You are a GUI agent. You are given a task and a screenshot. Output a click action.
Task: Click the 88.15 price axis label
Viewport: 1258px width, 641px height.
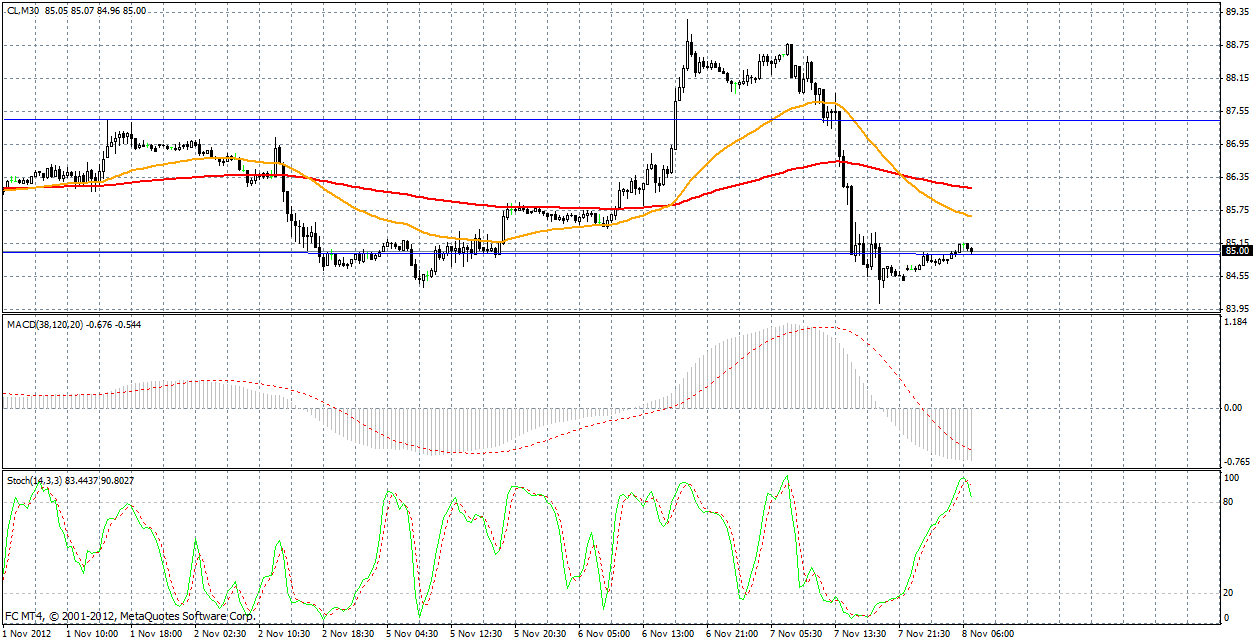1237,78
